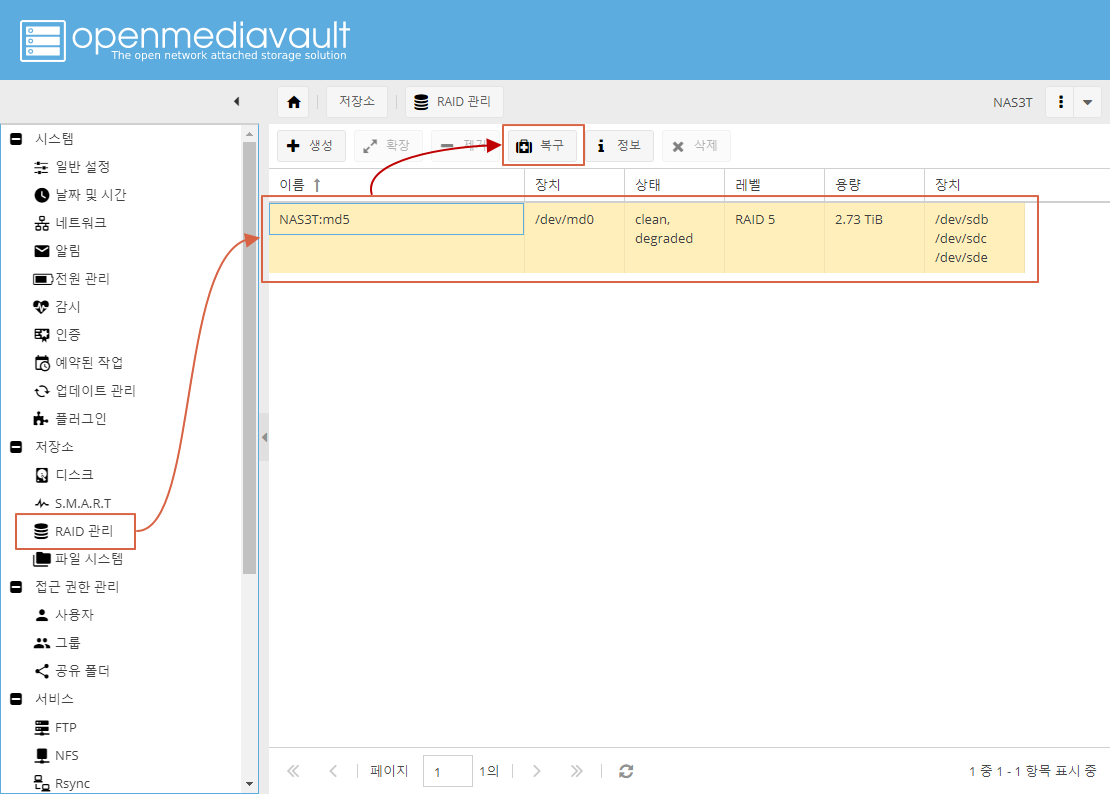
Task: Open the FTP service page
Action: 55,727
